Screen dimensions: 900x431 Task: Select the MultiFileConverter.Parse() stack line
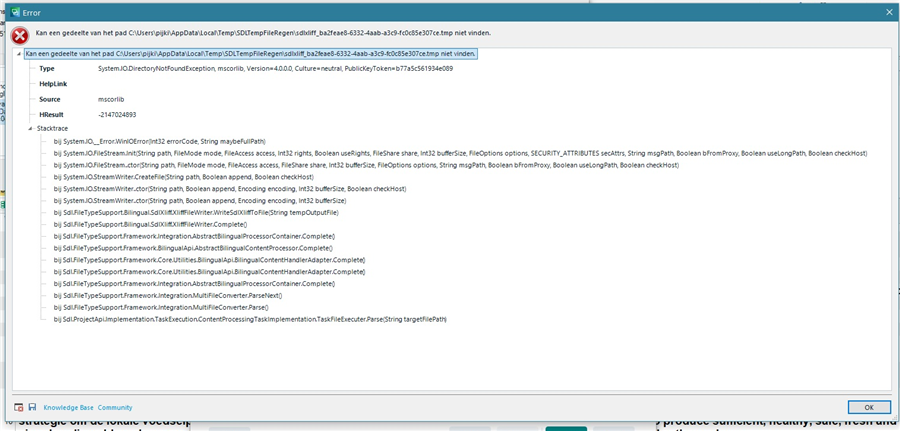click(x=161, y=308)
